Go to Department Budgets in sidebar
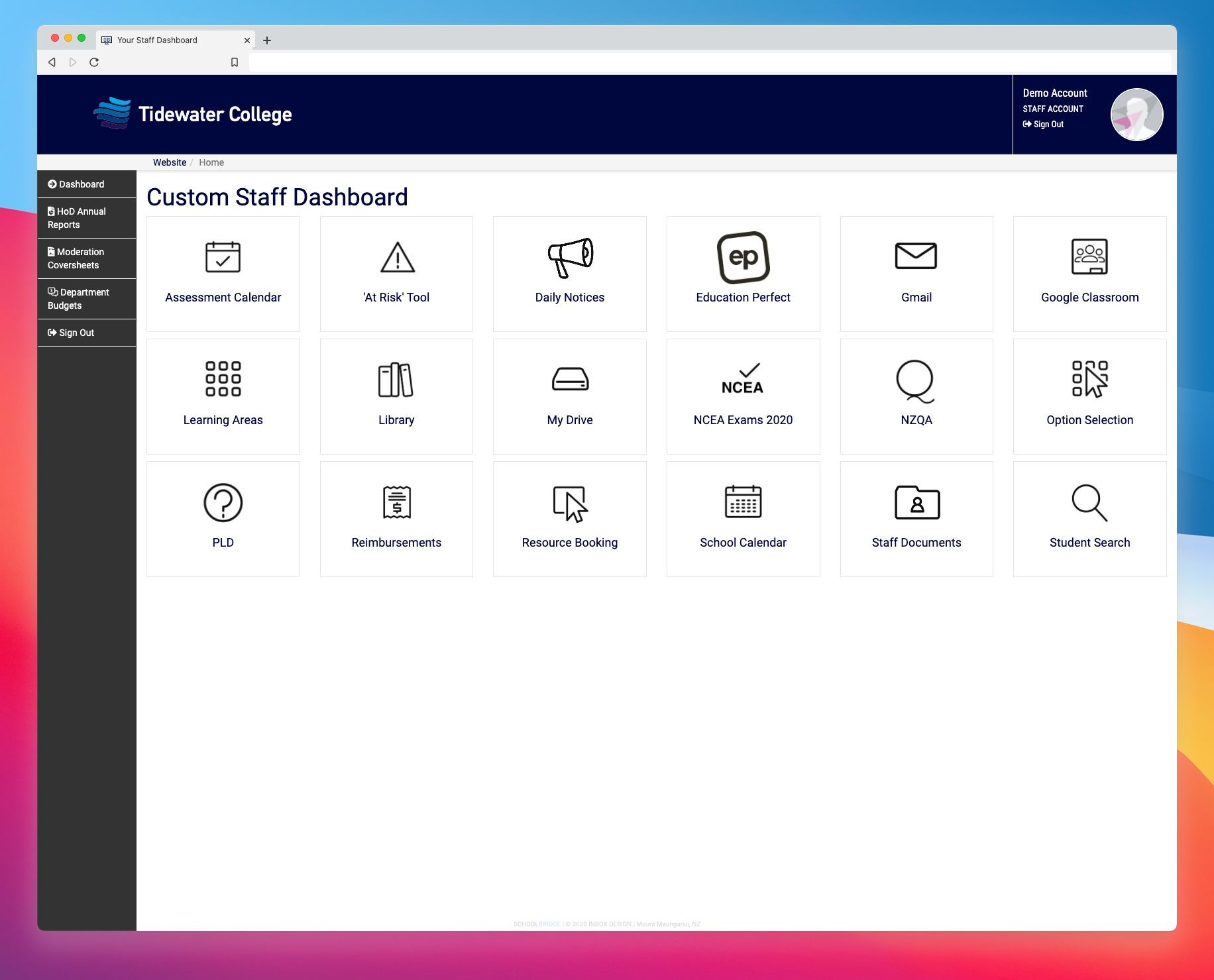Screen dimensions: 1214x980 (x=78, y=299)
